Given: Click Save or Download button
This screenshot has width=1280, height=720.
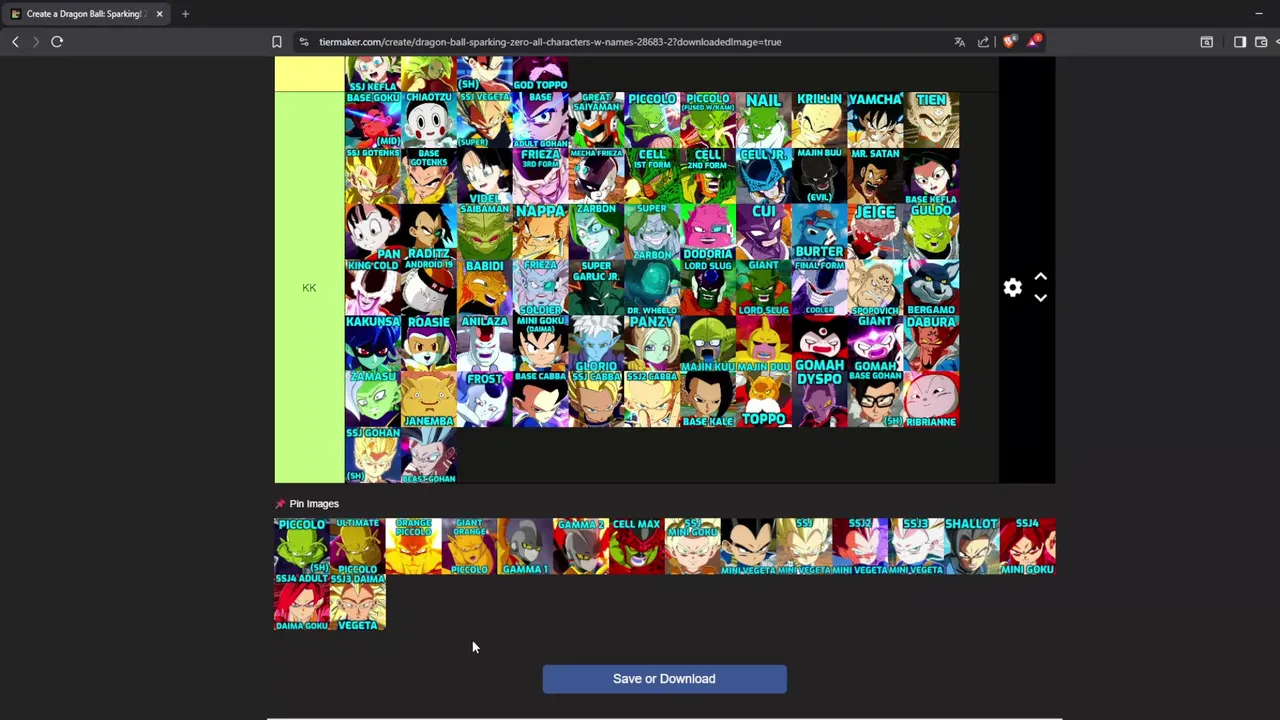Looking at the screenshot, I should (x=664, y=679).
